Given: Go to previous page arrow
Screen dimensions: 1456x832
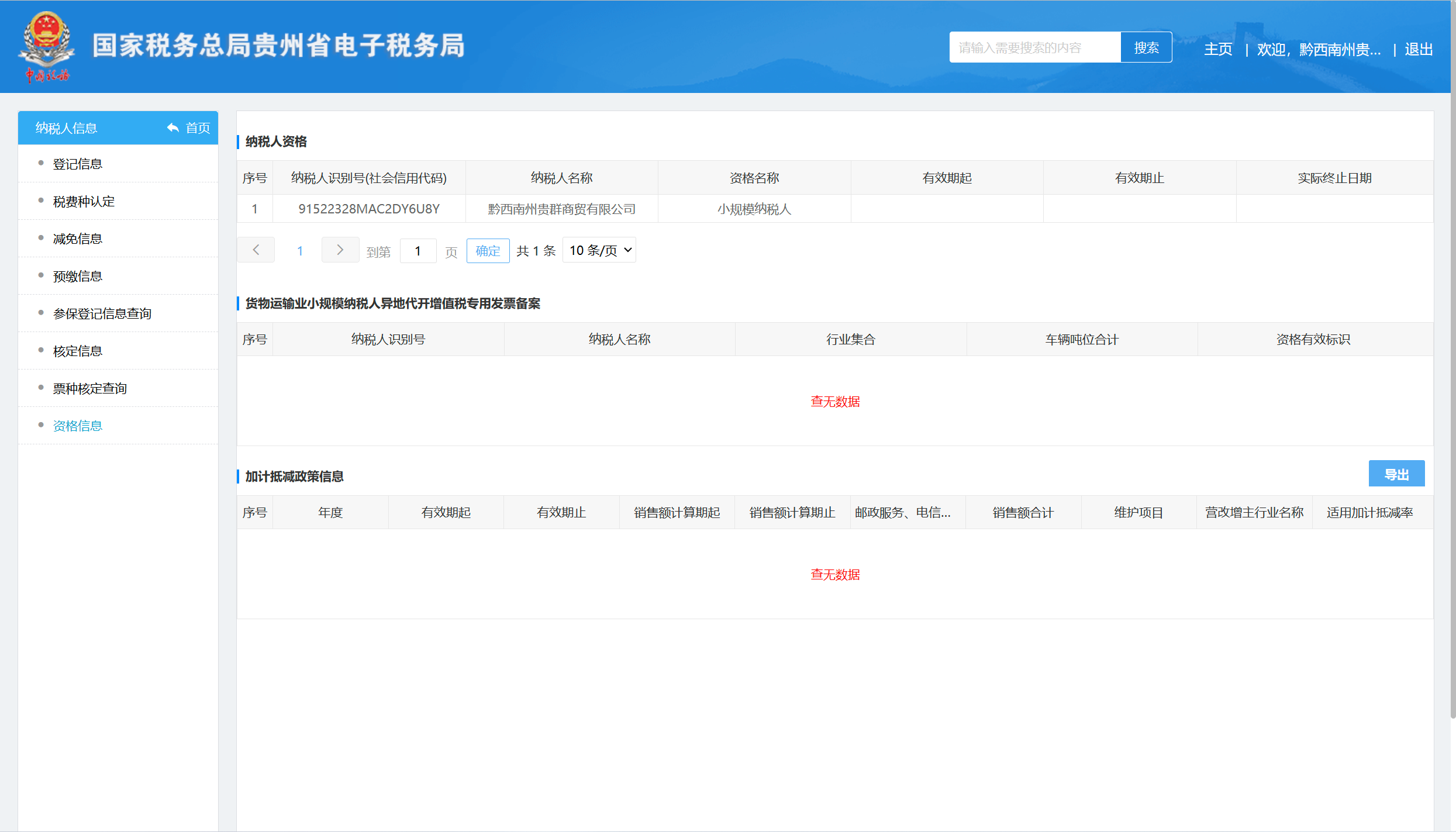Looking at the screenshot, I should (256, 250).
